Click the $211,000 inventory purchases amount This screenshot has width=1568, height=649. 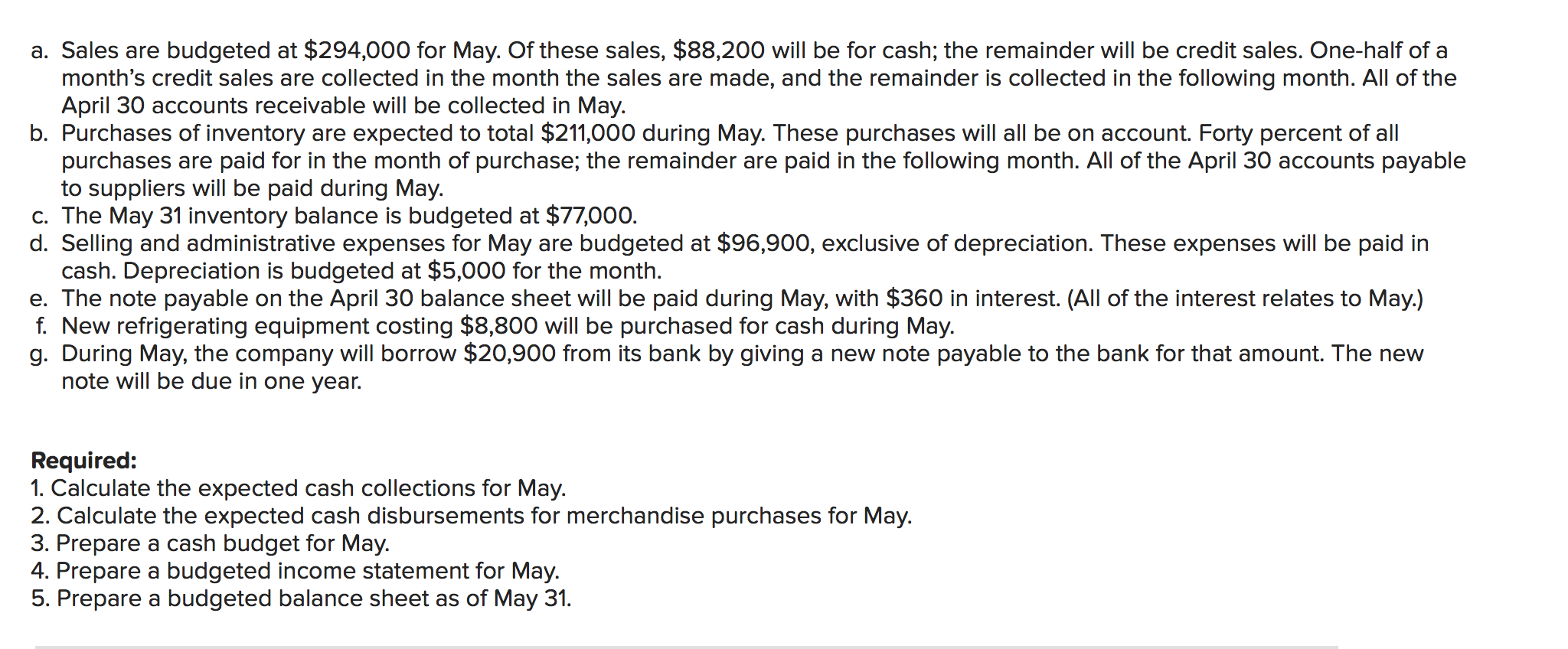(588, 133)
